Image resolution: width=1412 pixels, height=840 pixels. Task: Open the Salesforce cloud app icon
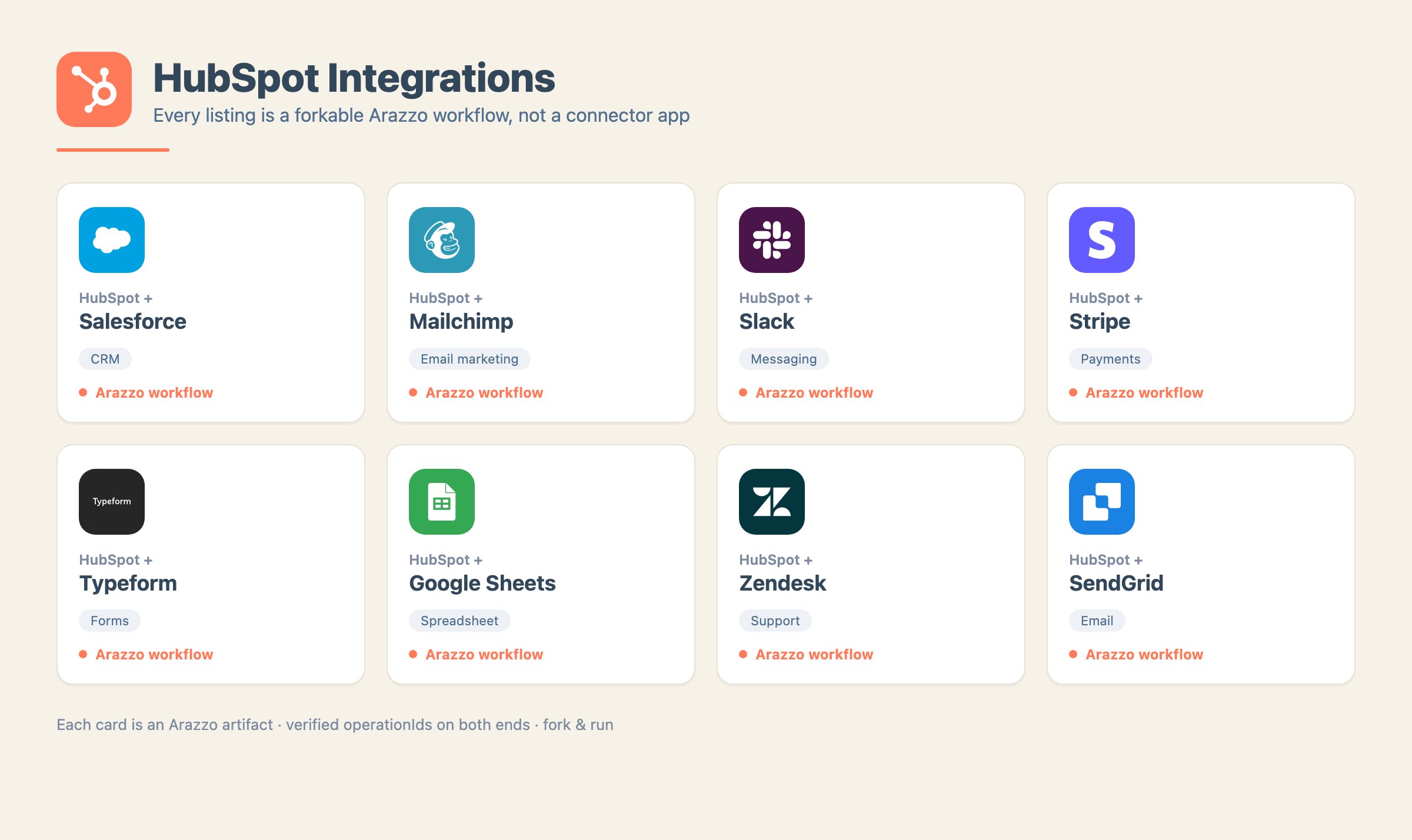[x=112, y=240]
